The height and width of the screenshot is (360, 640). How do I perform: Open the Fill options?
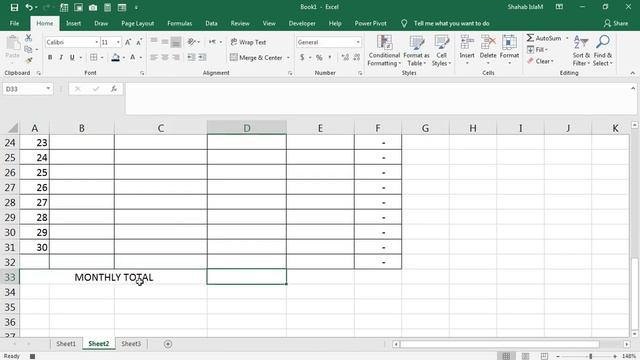point(537,49)
